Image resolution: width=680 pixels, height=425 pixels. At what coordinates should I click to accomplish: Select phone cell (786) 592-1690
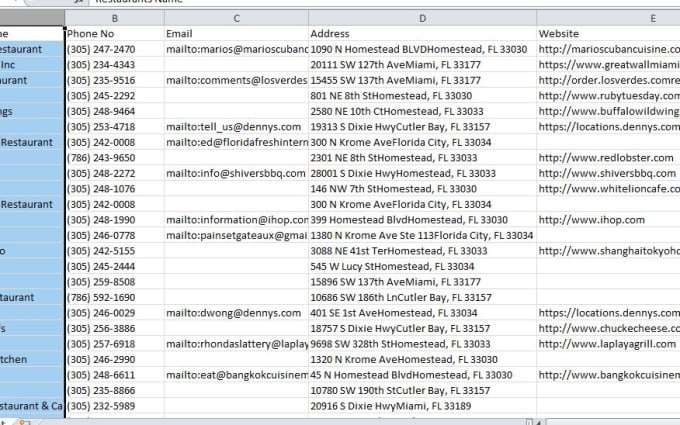[x=114, y=298]
